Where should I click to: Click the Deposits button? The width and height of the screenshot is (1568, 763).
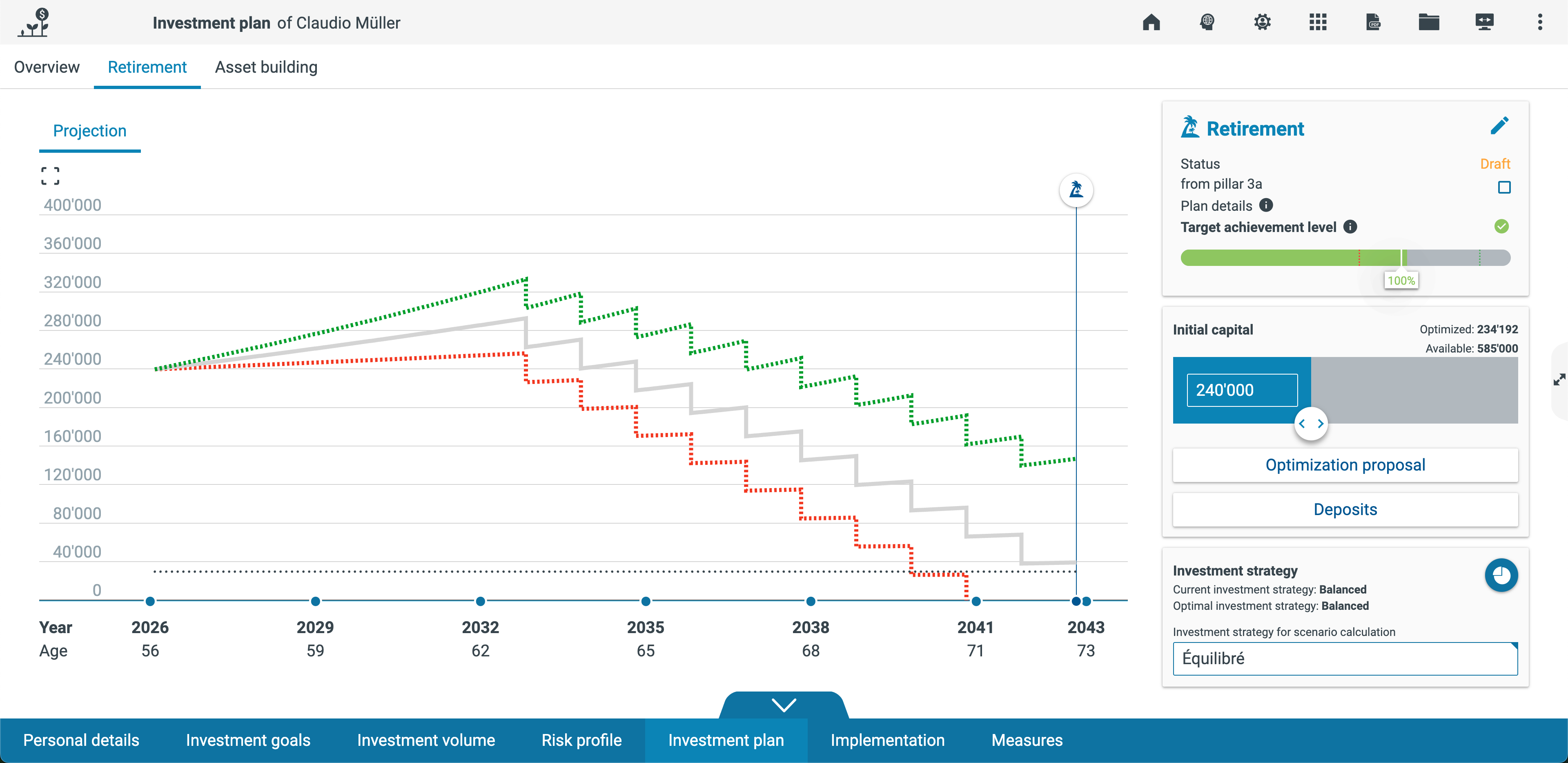(1345, 510)
